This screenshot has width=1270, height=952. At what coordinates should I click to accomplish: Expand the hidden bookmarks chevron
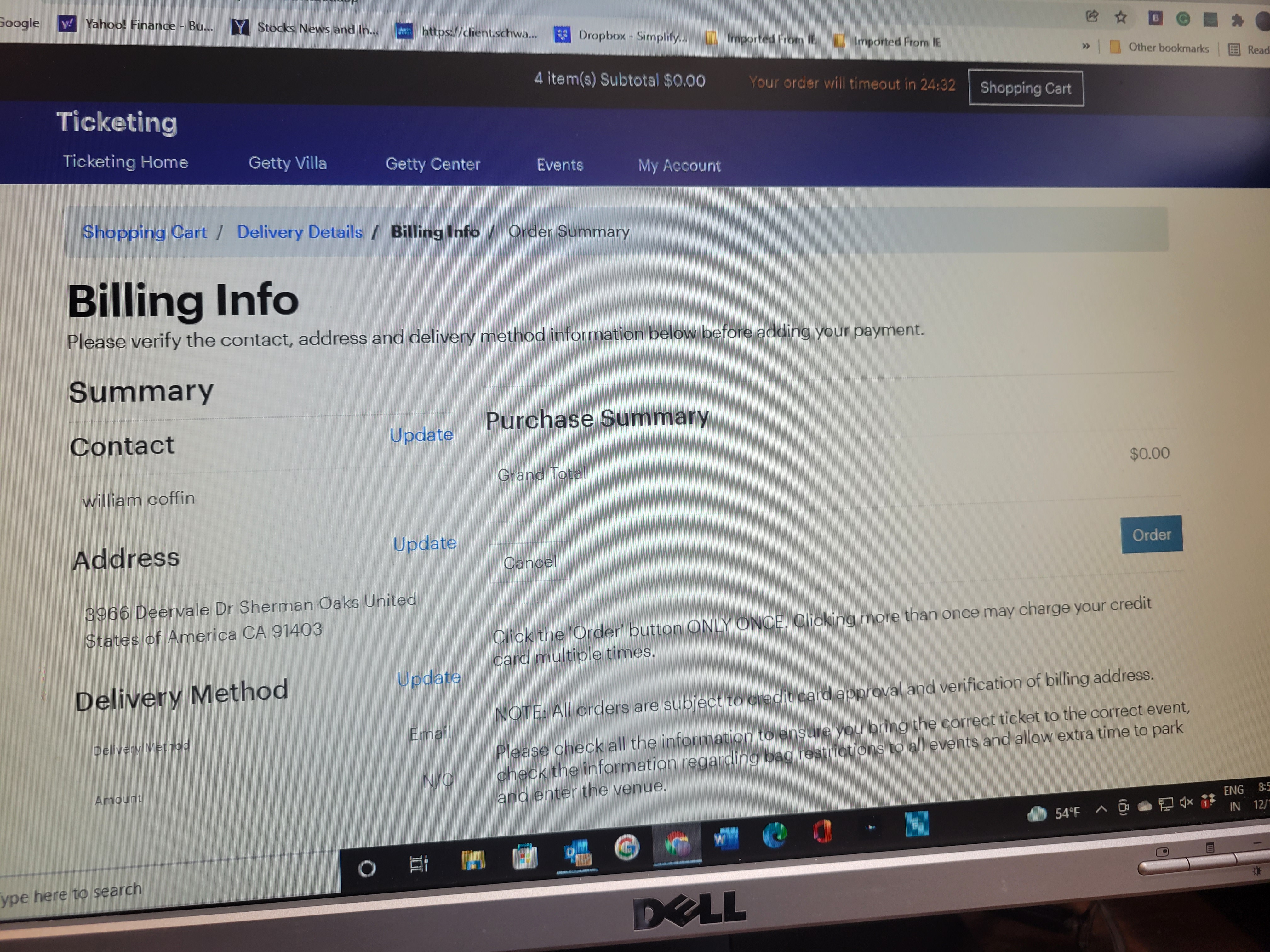1085,46
